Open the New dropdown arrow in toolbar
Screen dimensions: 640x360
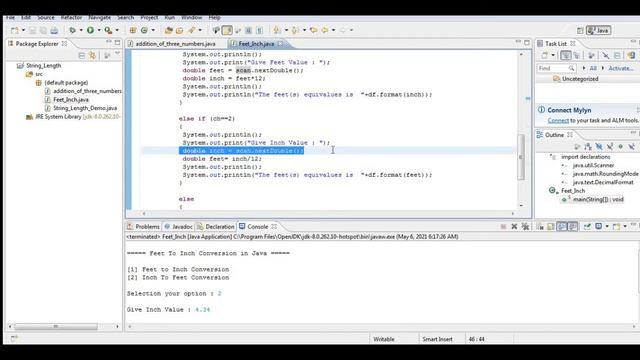coord(23,31)
